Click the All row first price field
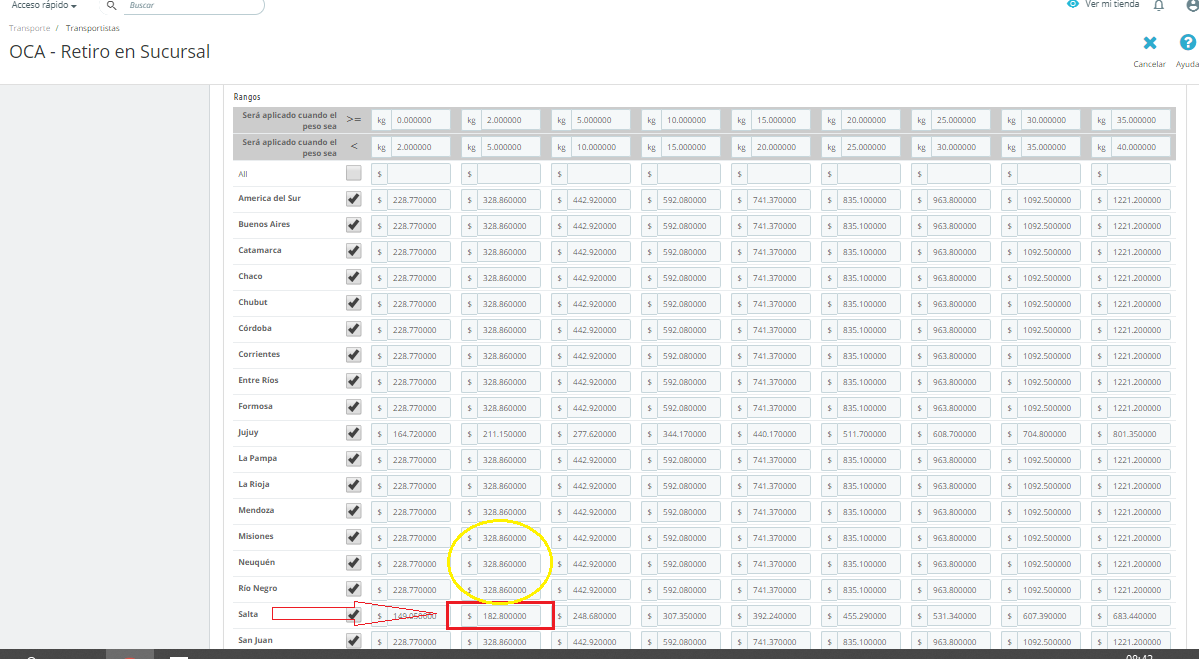 418,174
